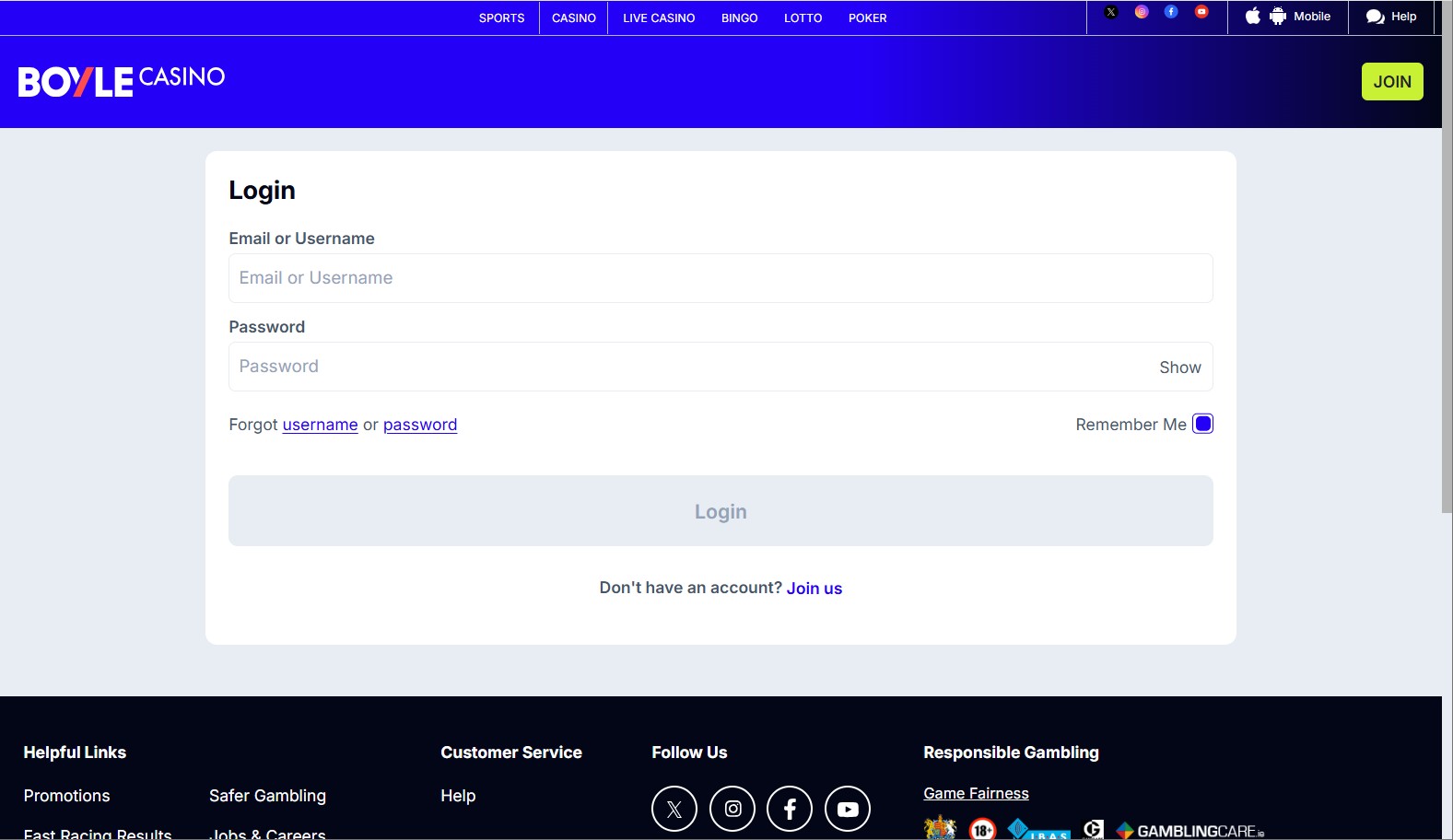
Task: Click the Remember Me label text
Action: 1131,425
